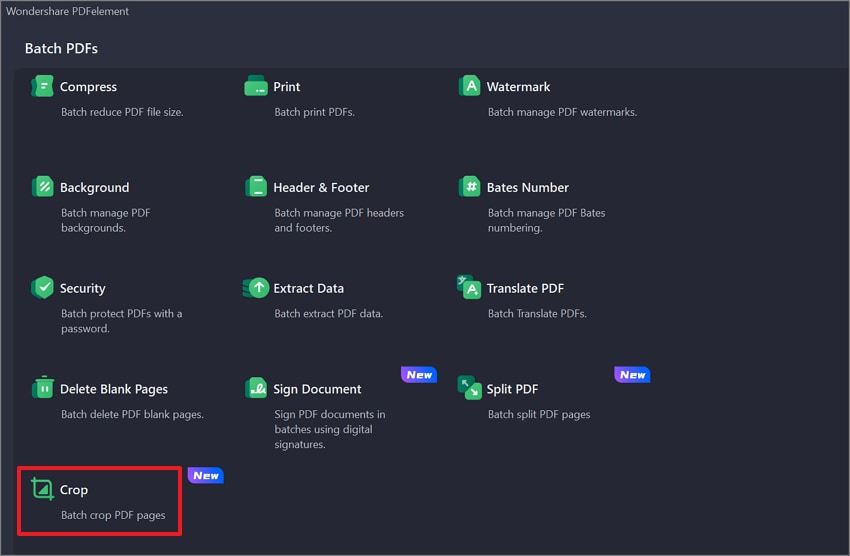
Task: Click the Wondershare PDFelement window title
Action: (x=67, y=11)
